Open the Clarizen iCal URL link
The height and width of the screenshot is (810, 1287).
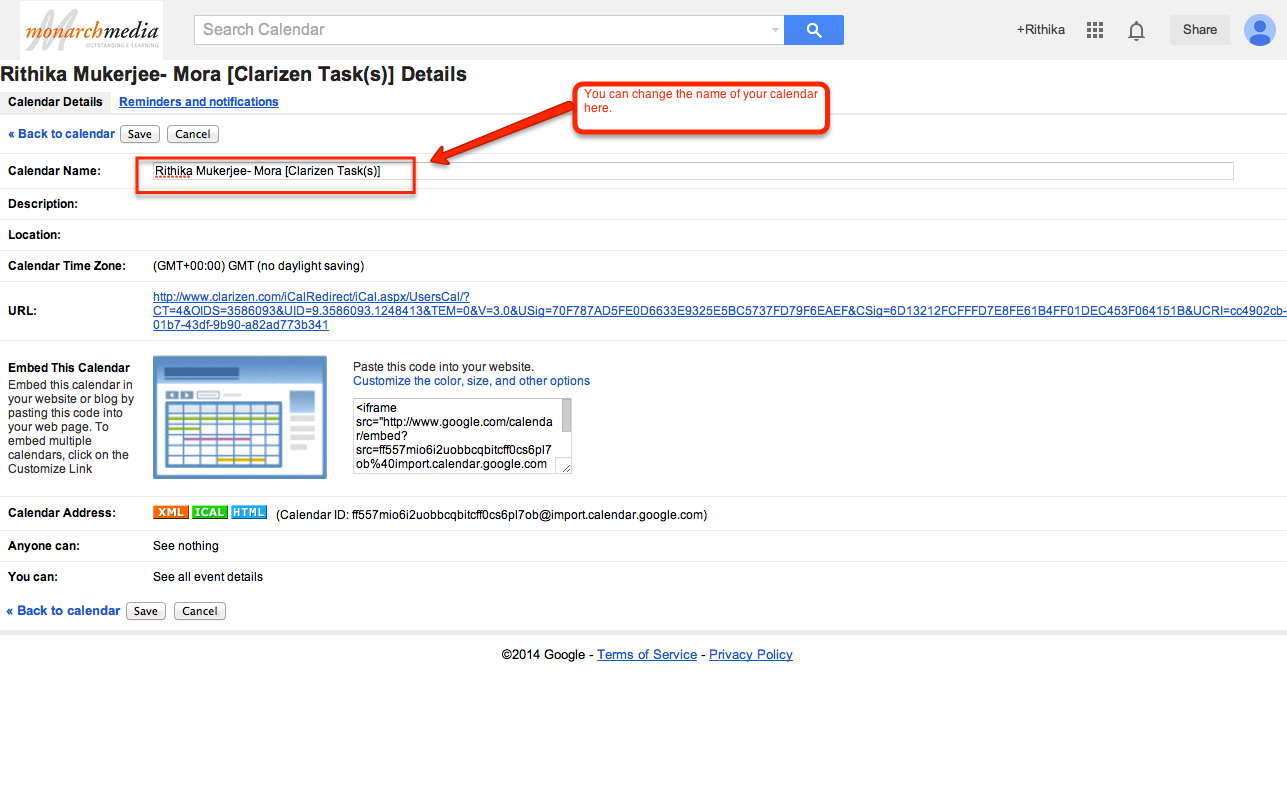coord(720,311)
